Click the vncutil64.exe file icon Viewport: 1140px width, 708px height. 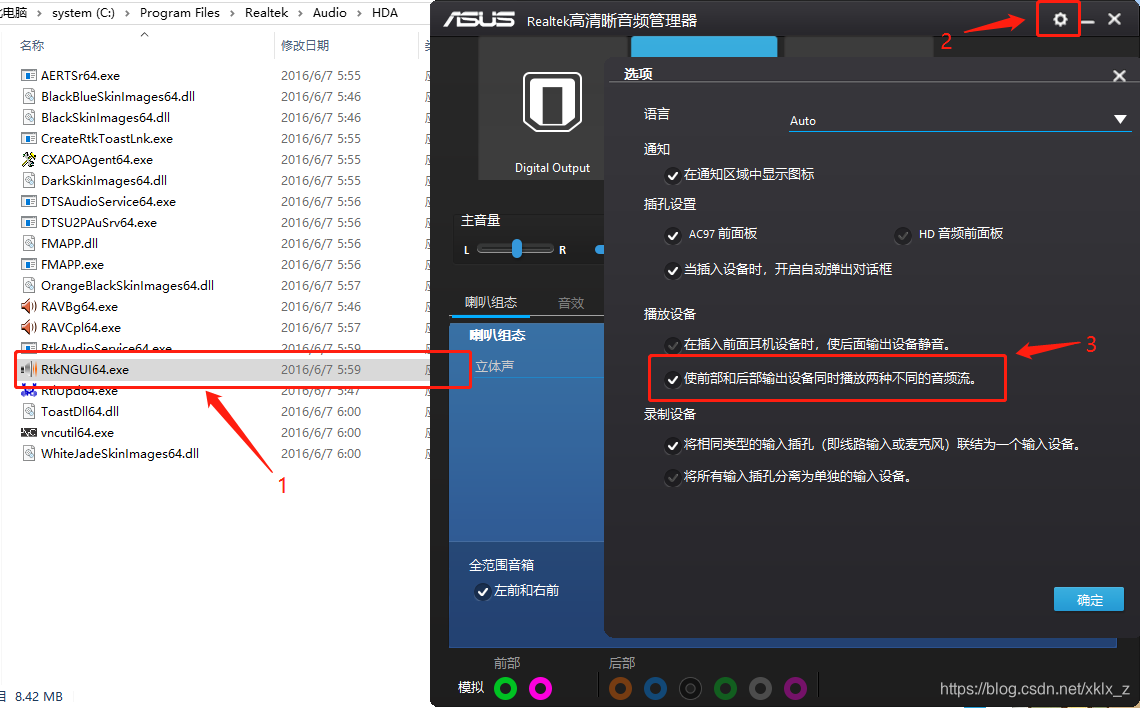[29, 433]
